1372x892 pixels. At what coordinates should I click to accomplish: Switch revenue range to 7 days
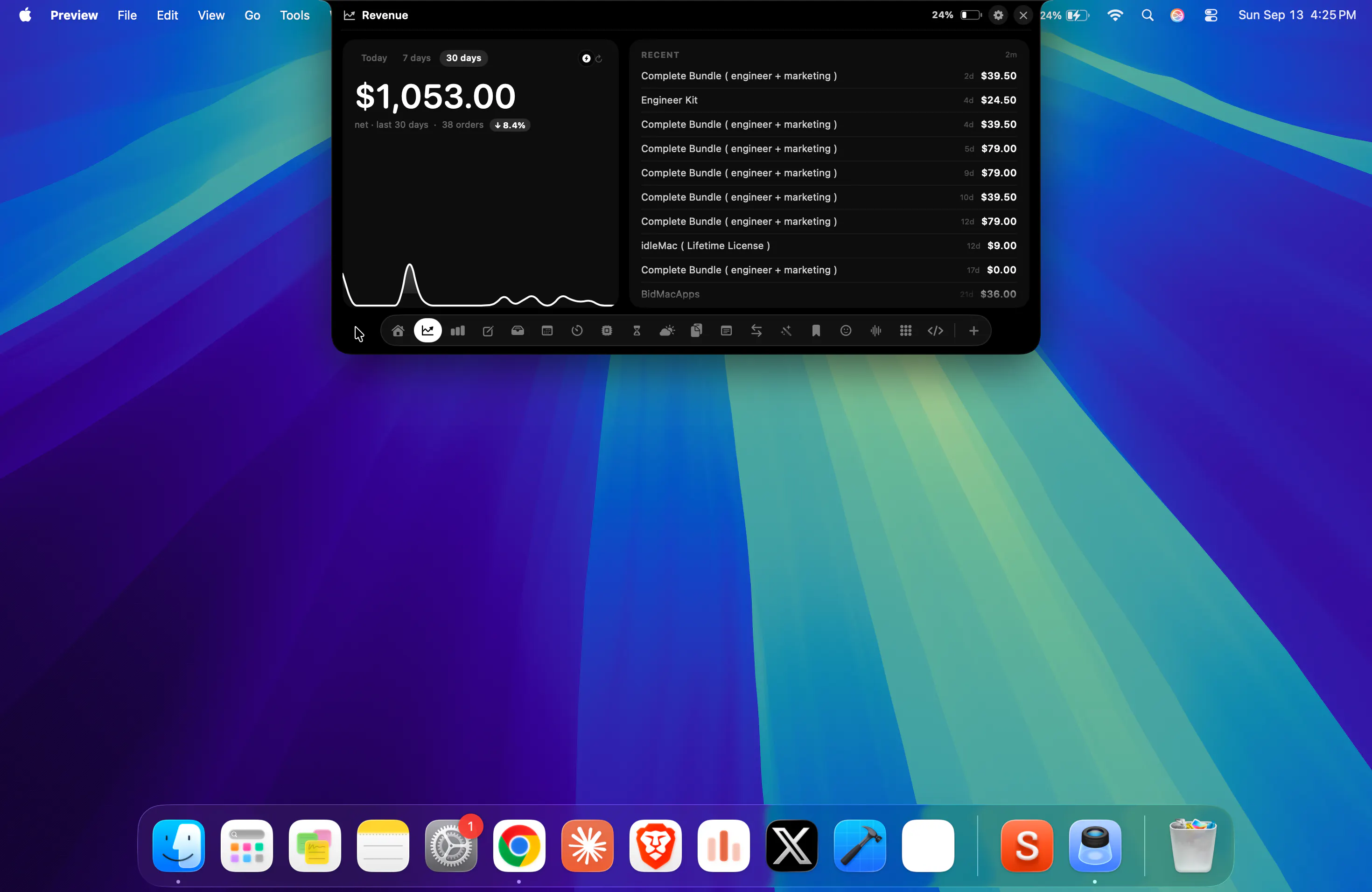tap(416, 58)
